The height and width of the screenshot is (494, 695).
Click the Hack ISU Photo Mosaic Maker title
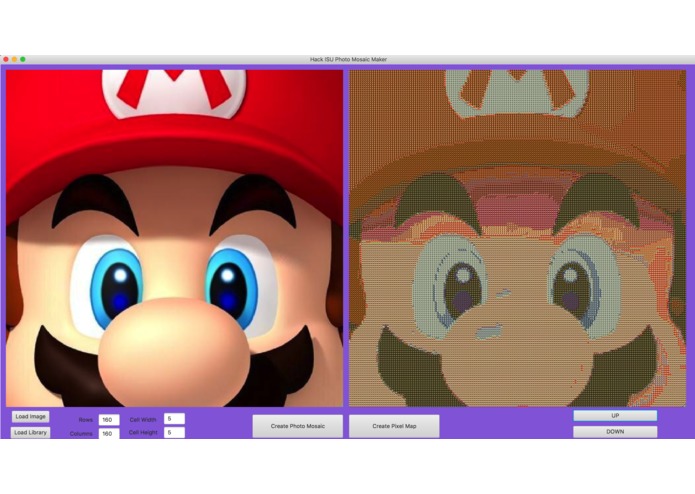348,59
